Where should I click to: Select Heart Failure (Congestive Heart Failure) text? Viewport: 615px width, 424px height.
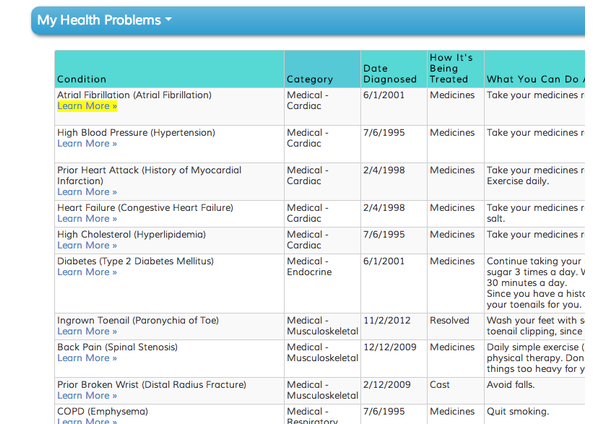[x=145, y=207]
